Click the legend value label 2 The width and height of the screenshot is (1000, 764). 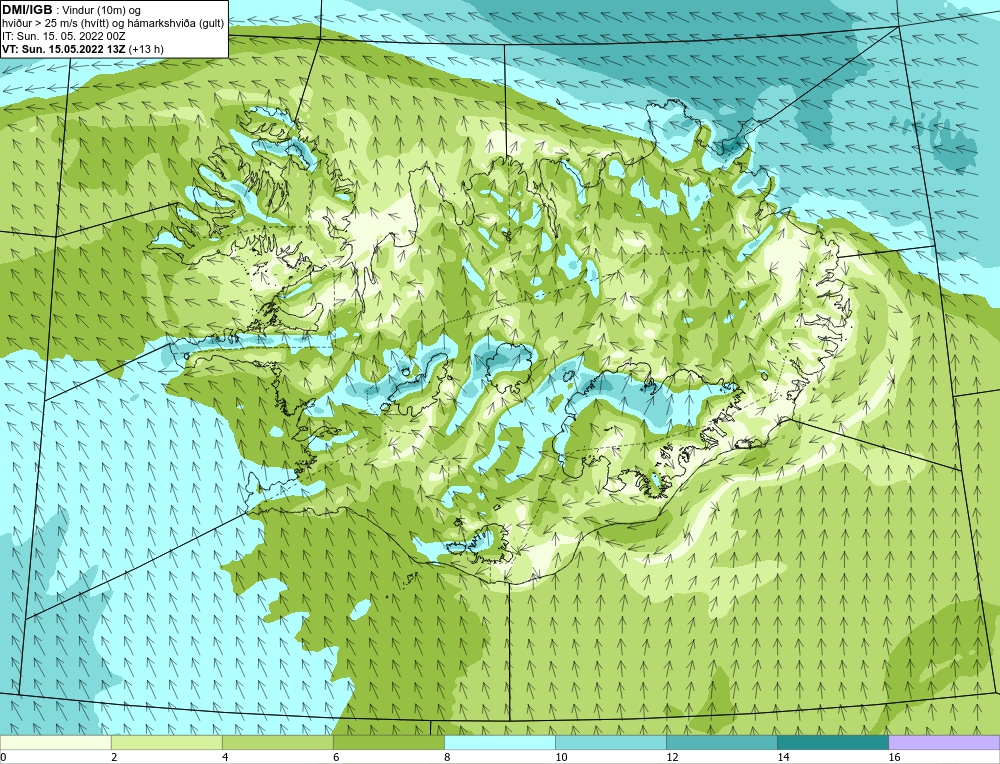[114, 757]
